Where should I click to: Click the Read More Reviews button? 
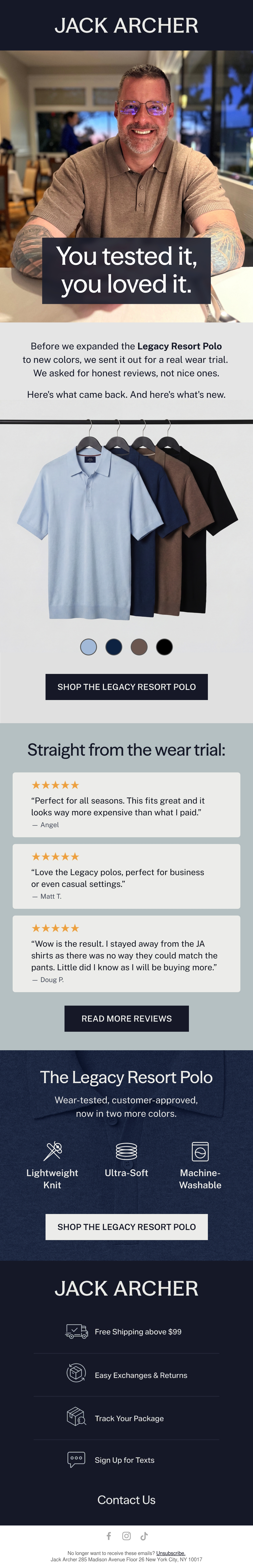pos(127,1018)
